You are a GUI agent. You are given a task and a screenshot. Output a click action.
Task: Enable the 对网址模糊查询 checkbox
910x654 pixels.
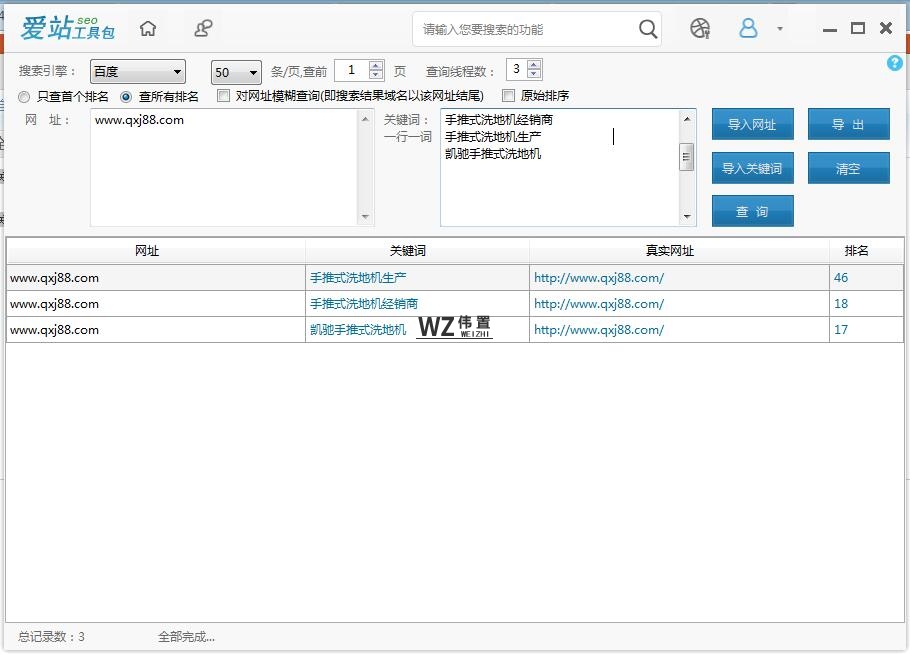click(224, 96)
